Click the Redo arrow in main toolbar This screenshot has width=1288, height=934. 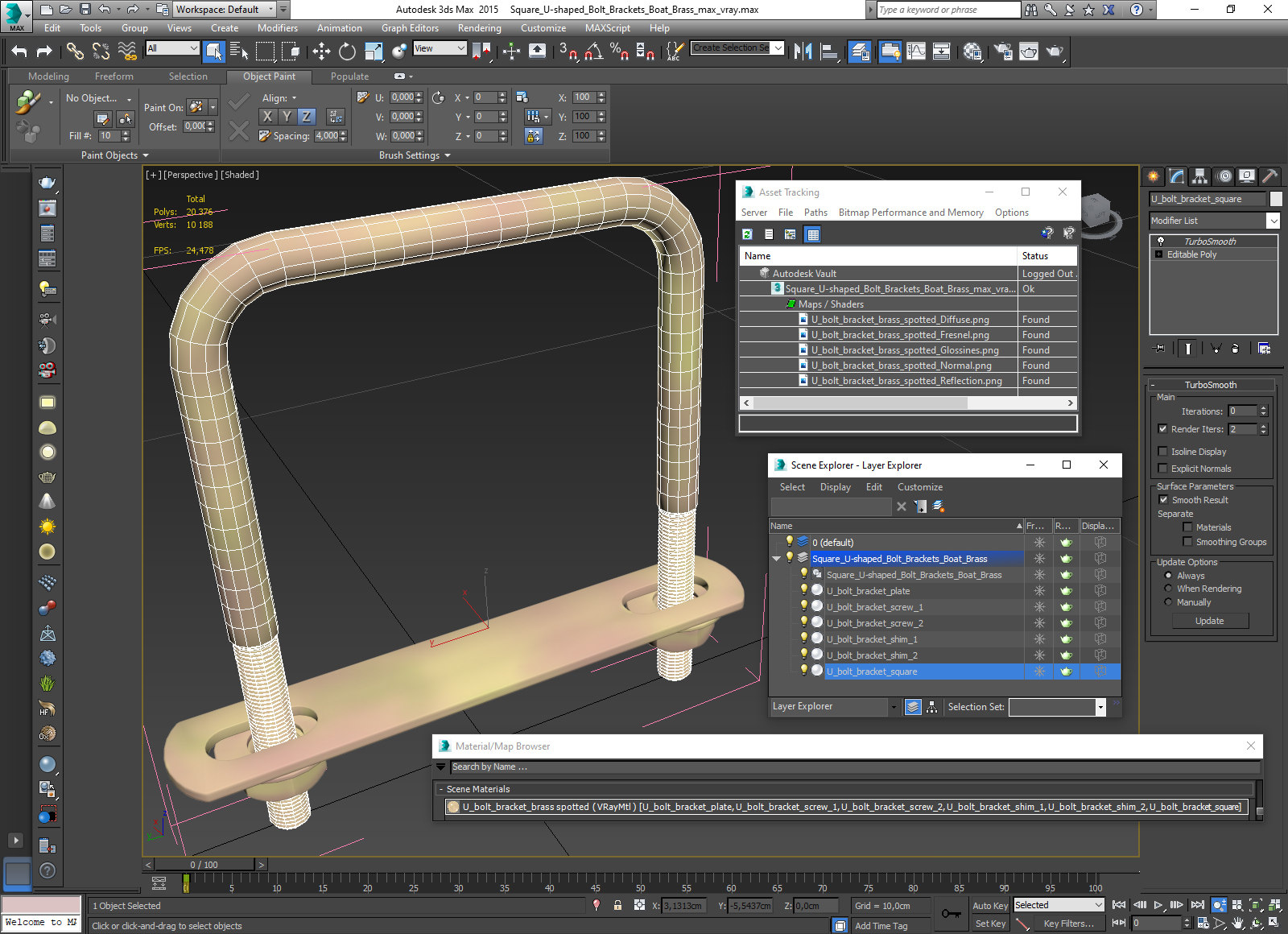click(x=44, y=52)
